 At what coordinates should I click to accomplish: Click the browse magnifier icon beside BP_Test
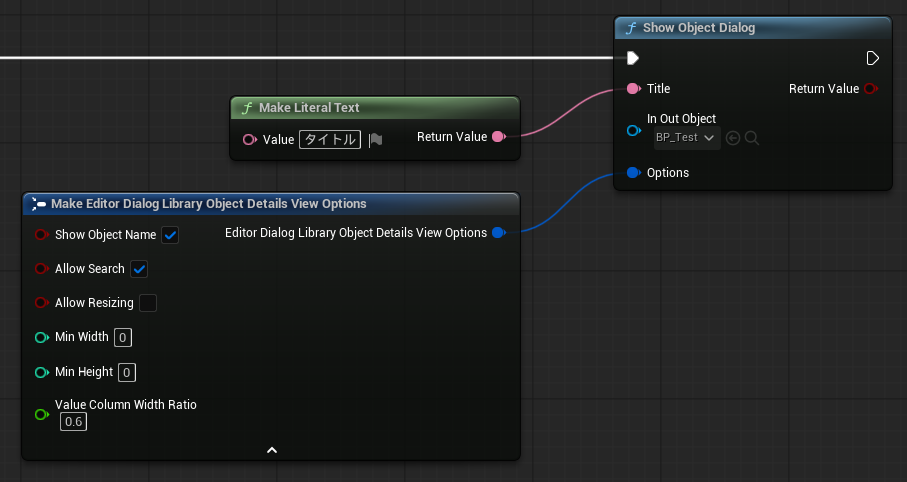click(752, 137)
